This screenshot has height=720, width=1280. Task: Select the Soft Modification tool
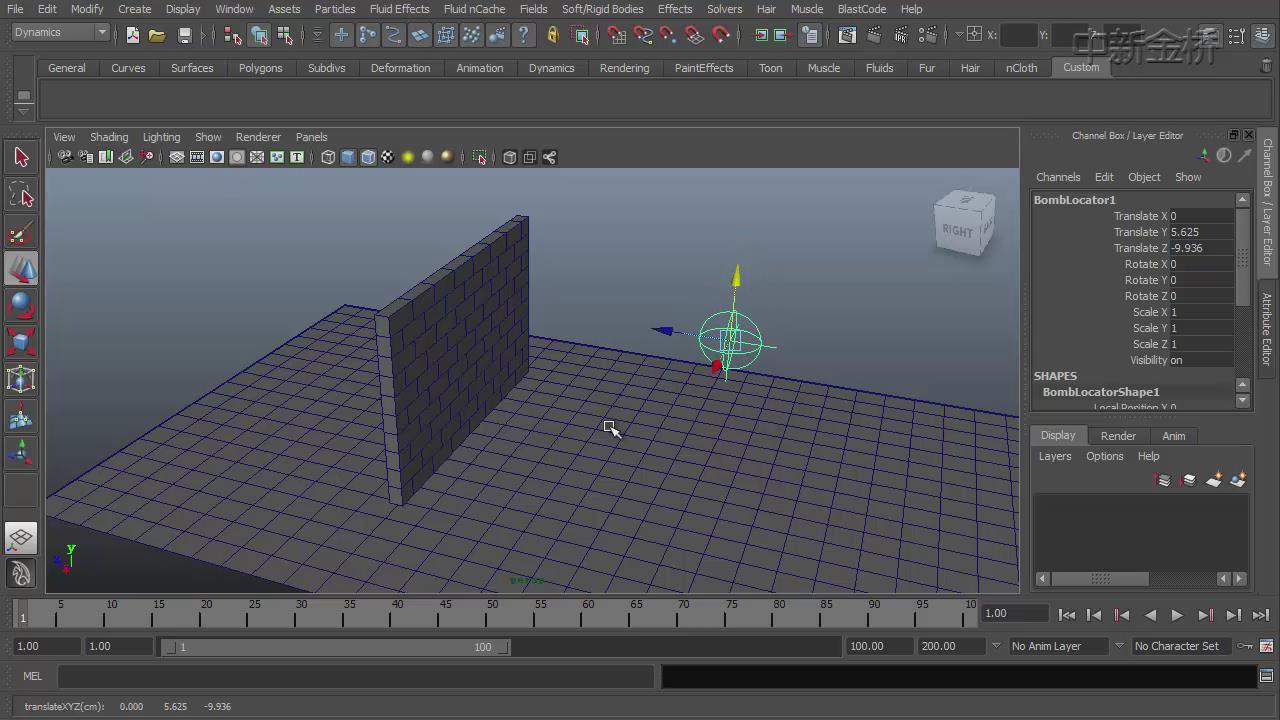pyautogui.click(x=21, y=417)
